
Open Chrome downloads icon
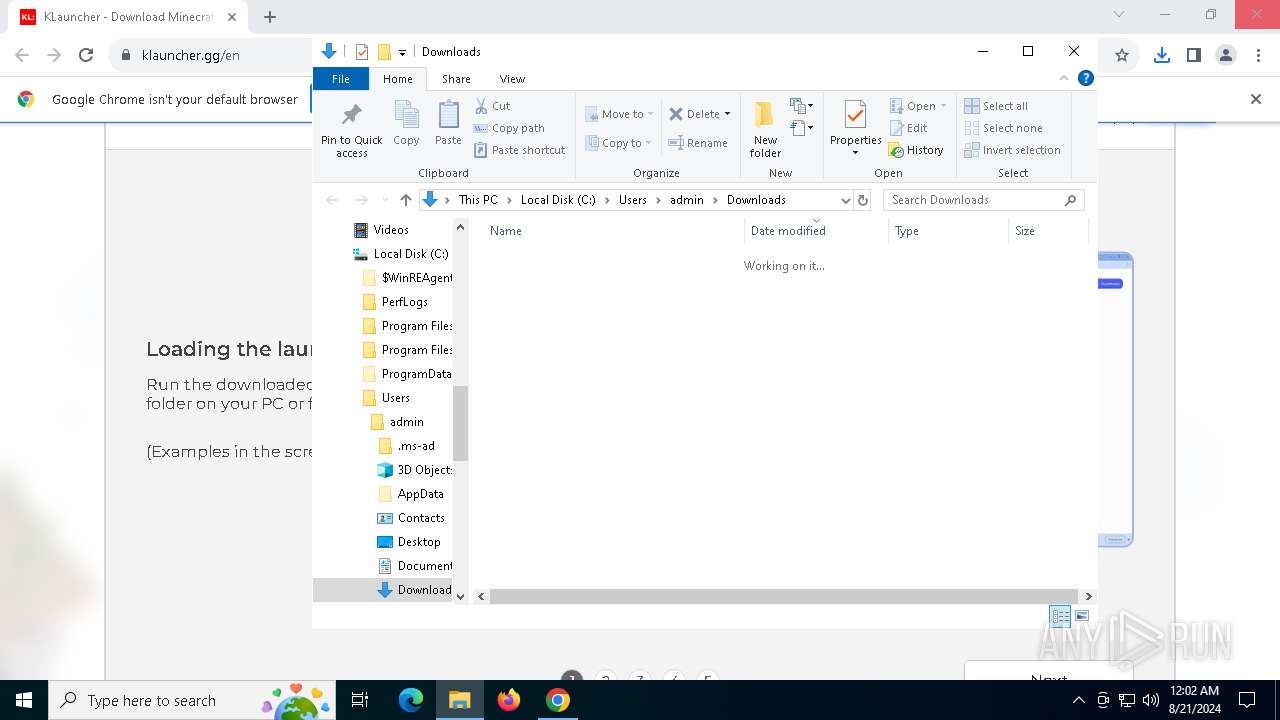[1161, 55]
